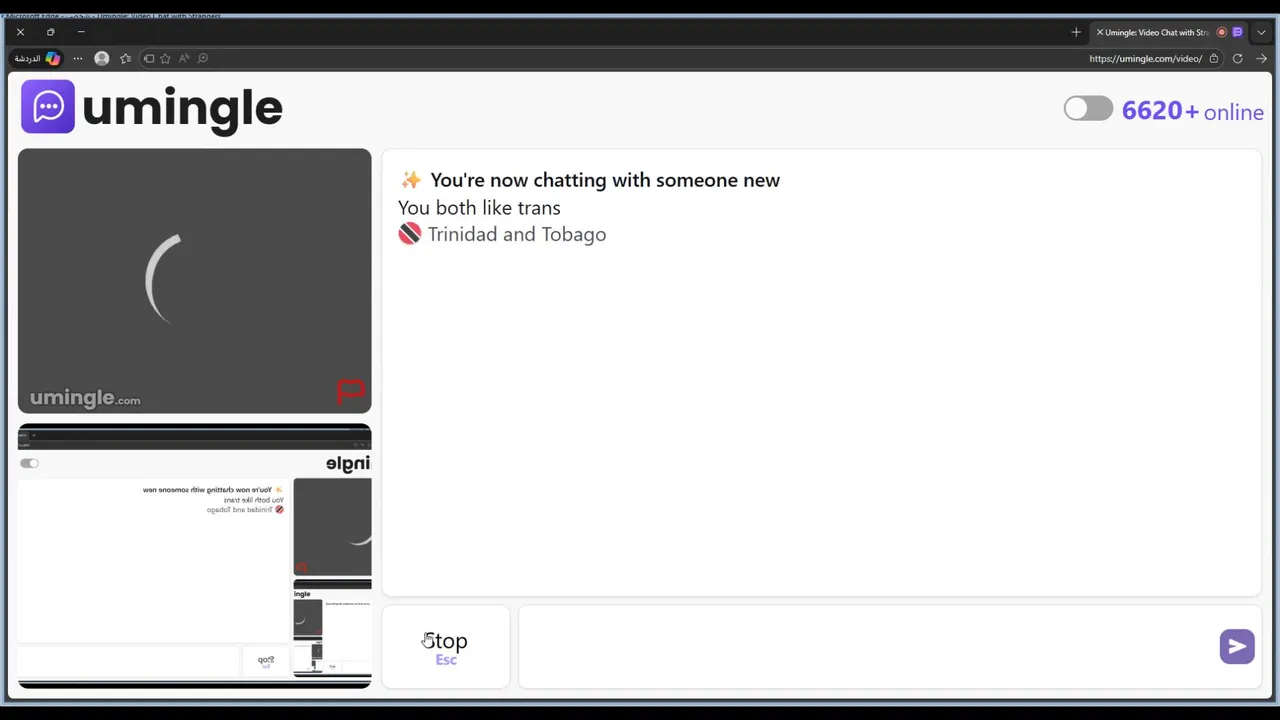
Task: Open the Favorites list icon
Action: (125, 58)
